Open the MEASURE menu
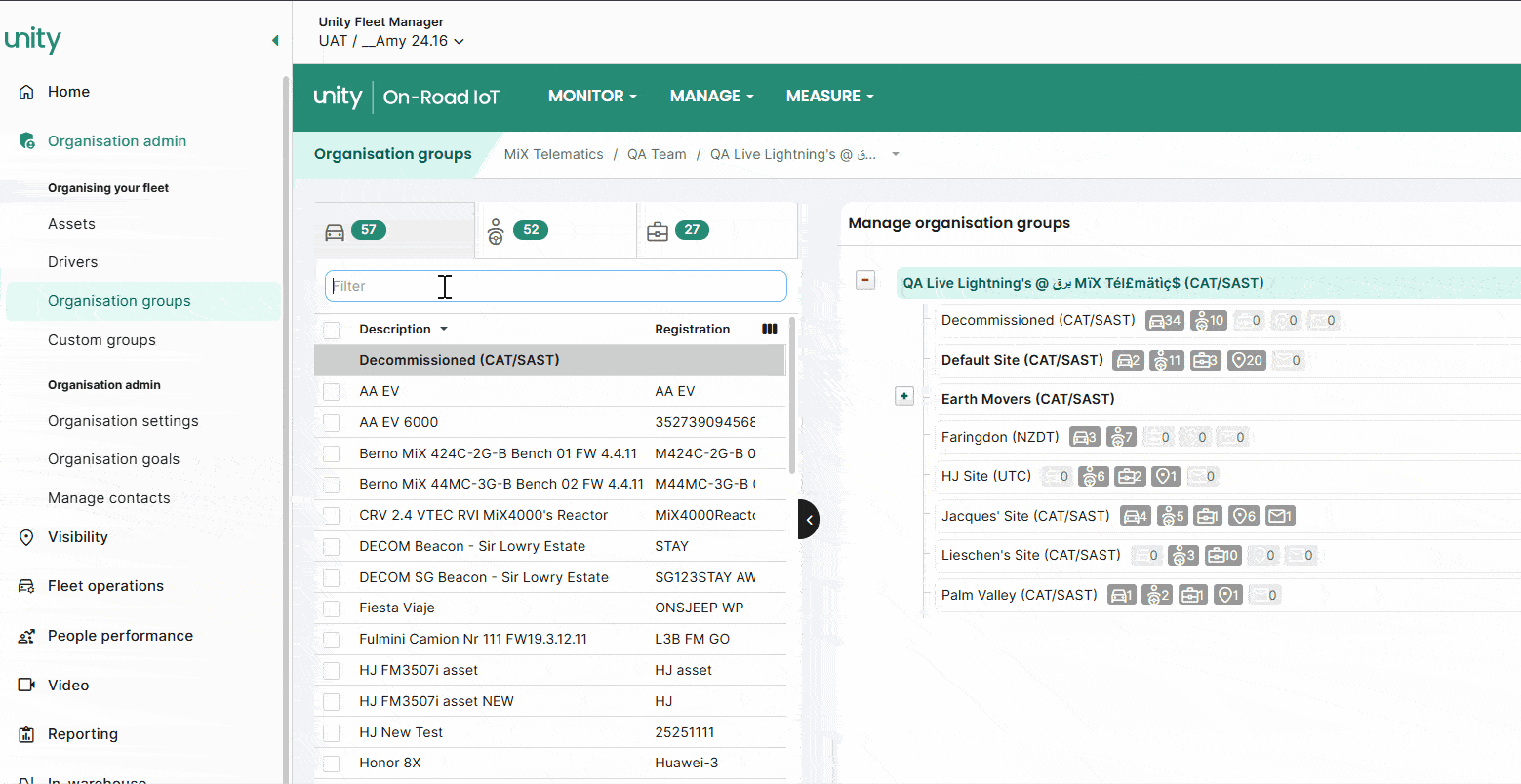This screenshot has height=784, width=1521. coord(830,97)
